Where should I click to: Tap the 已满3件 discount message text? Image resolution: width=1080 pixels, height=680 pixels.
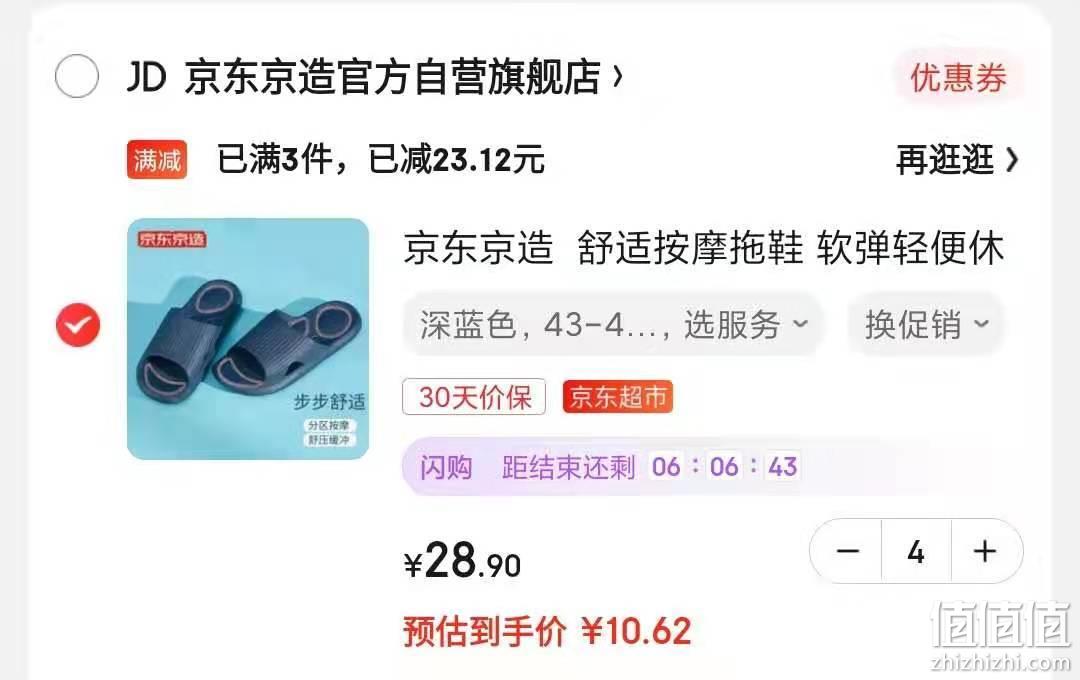380,160
